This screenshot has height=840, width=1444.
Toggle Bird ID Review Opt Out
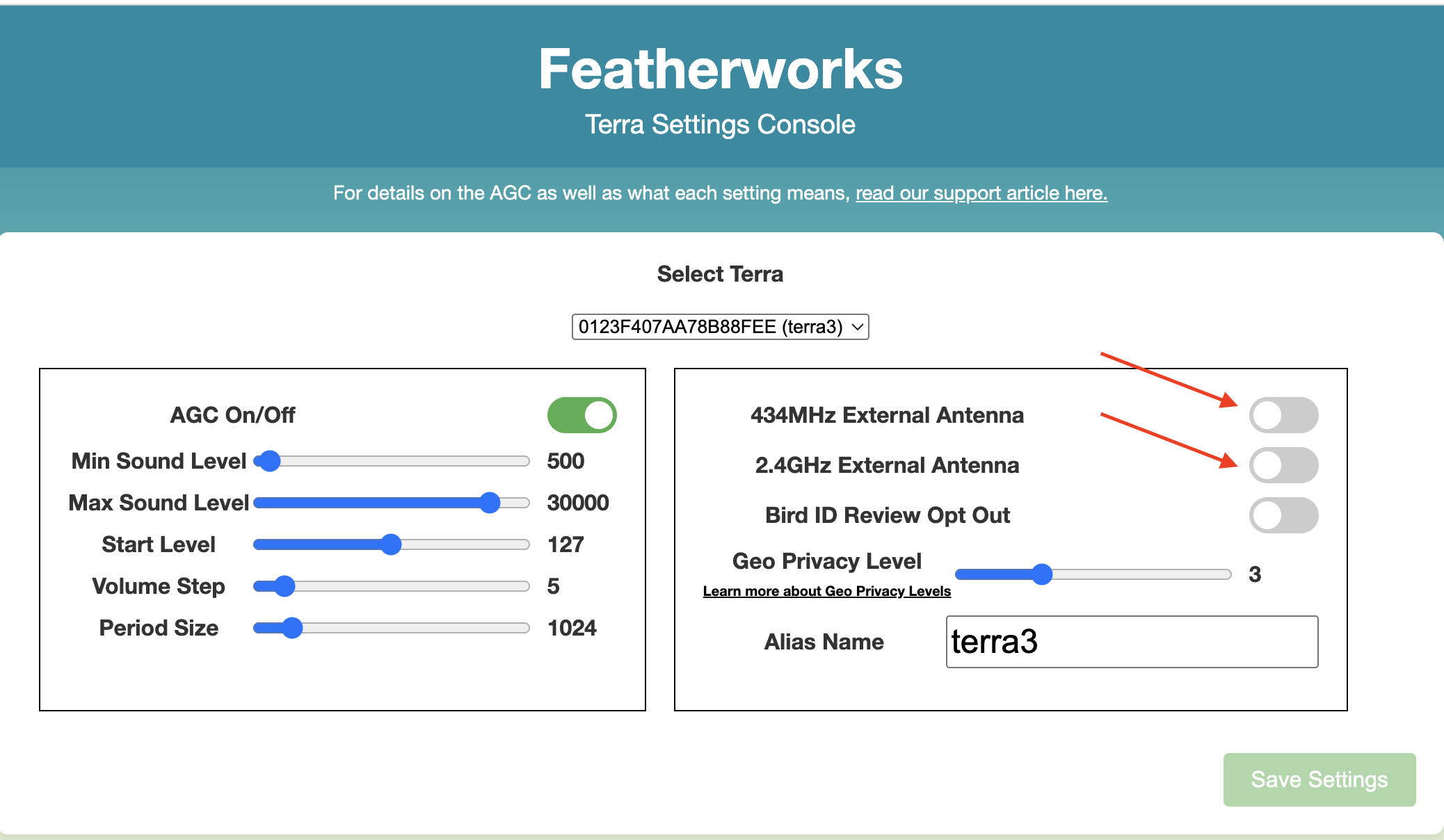[x=1283, y=515]
